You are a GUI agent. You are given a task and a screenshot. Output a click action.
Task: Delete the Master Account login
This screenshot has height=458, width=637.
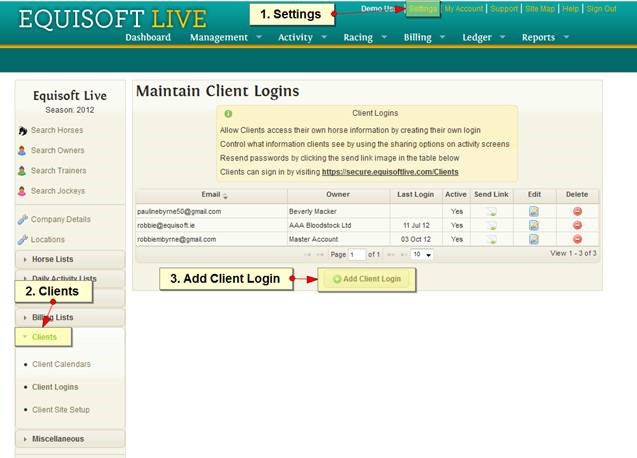(x=577, y=239)
